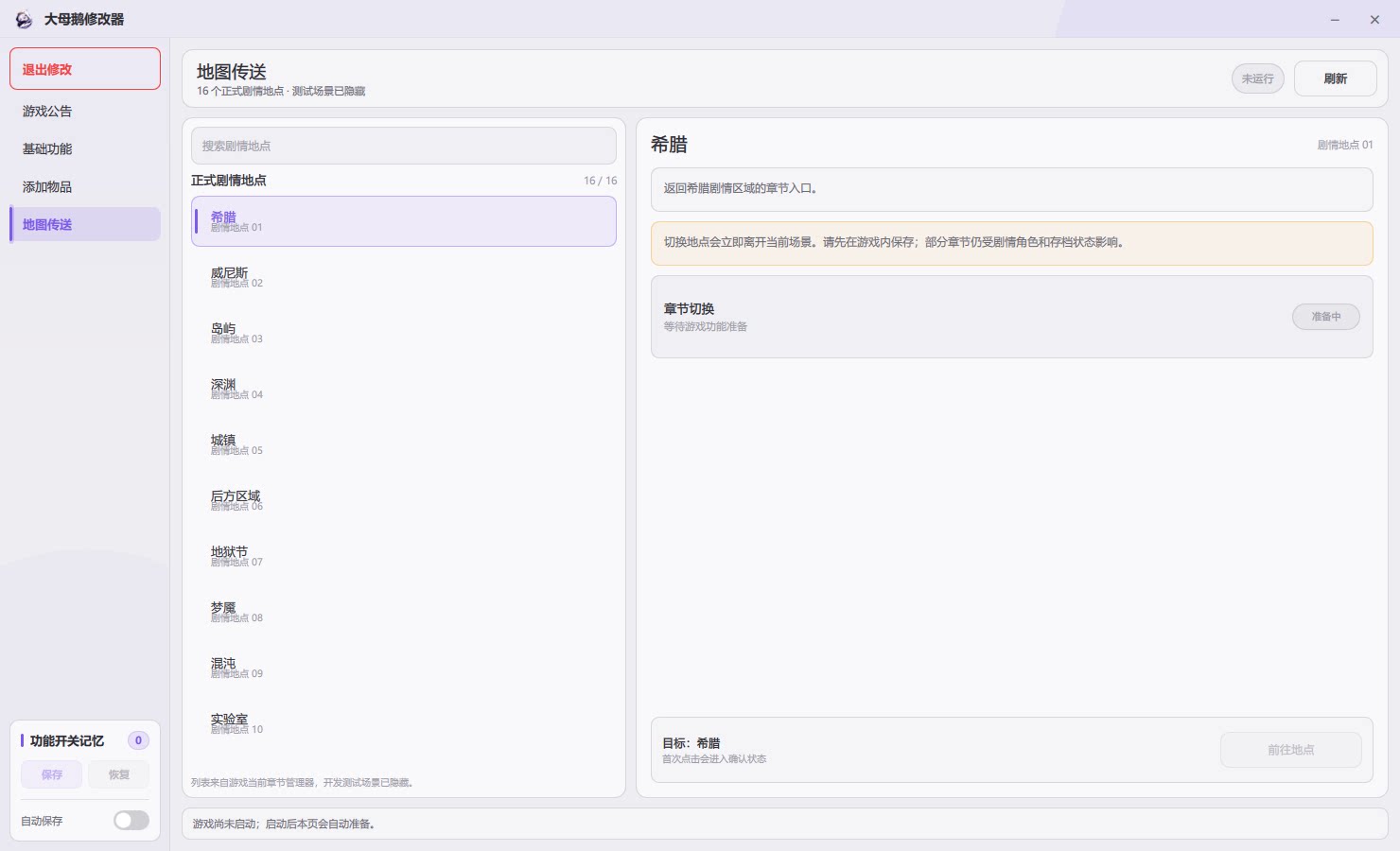Click the 目标：希腊 label

tap(691, 743)
